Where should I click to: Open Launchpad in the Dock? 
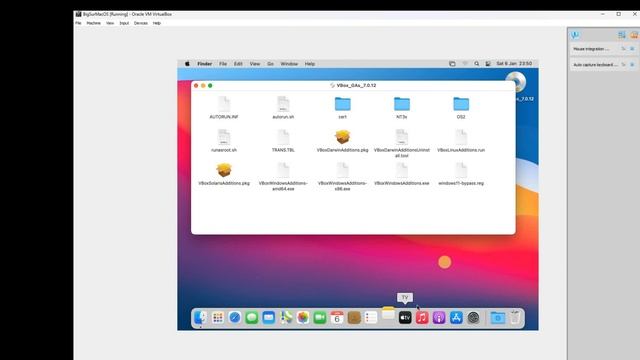tap(218, 318)
